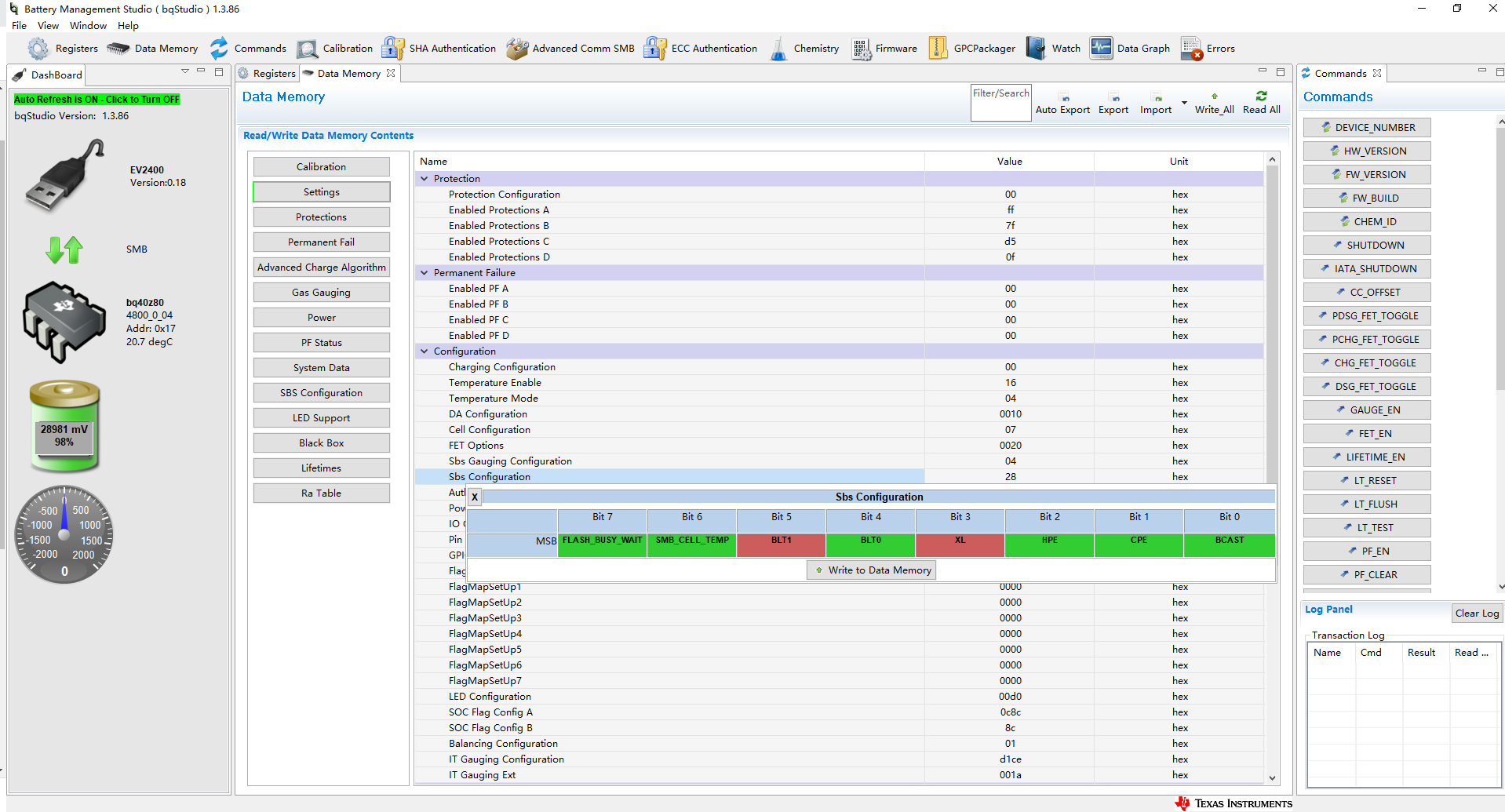Collapse the Configuration group
This screenshot has height=812, width=1505.
(425, 351)
